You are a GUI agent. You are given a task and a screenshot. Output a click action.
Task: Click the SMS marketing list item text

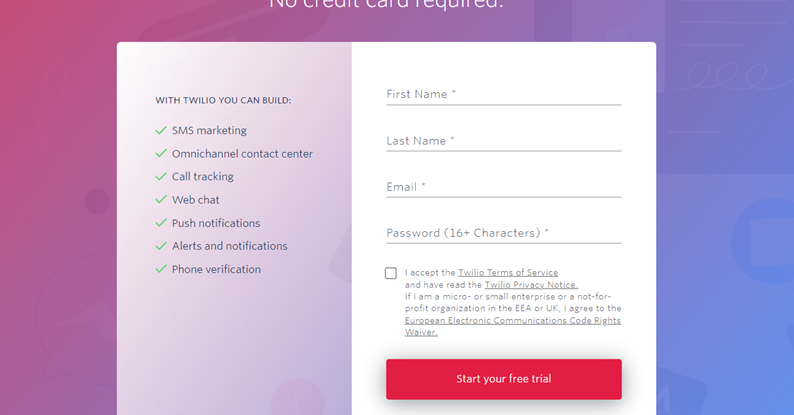pos(209,131)
